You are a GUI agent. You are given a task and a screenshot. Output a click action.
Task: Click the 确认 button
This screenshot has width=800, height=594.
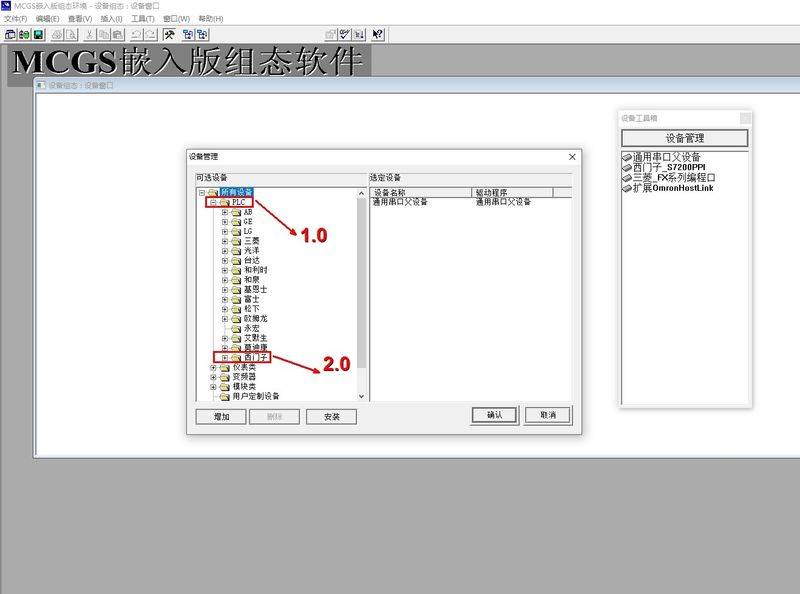click(x=494, y=415)
